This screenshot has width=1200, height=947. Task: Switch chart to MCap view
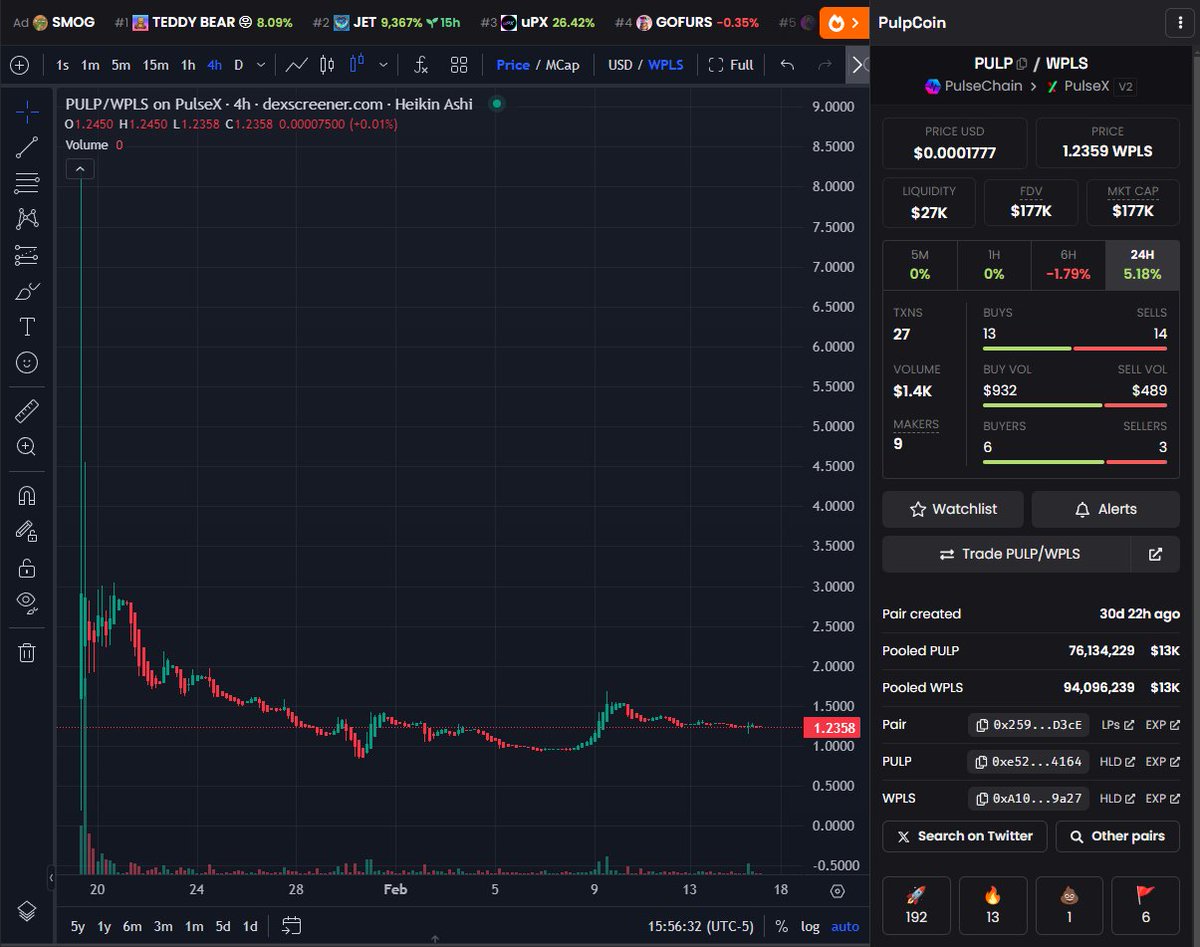[x=562, y=65]
